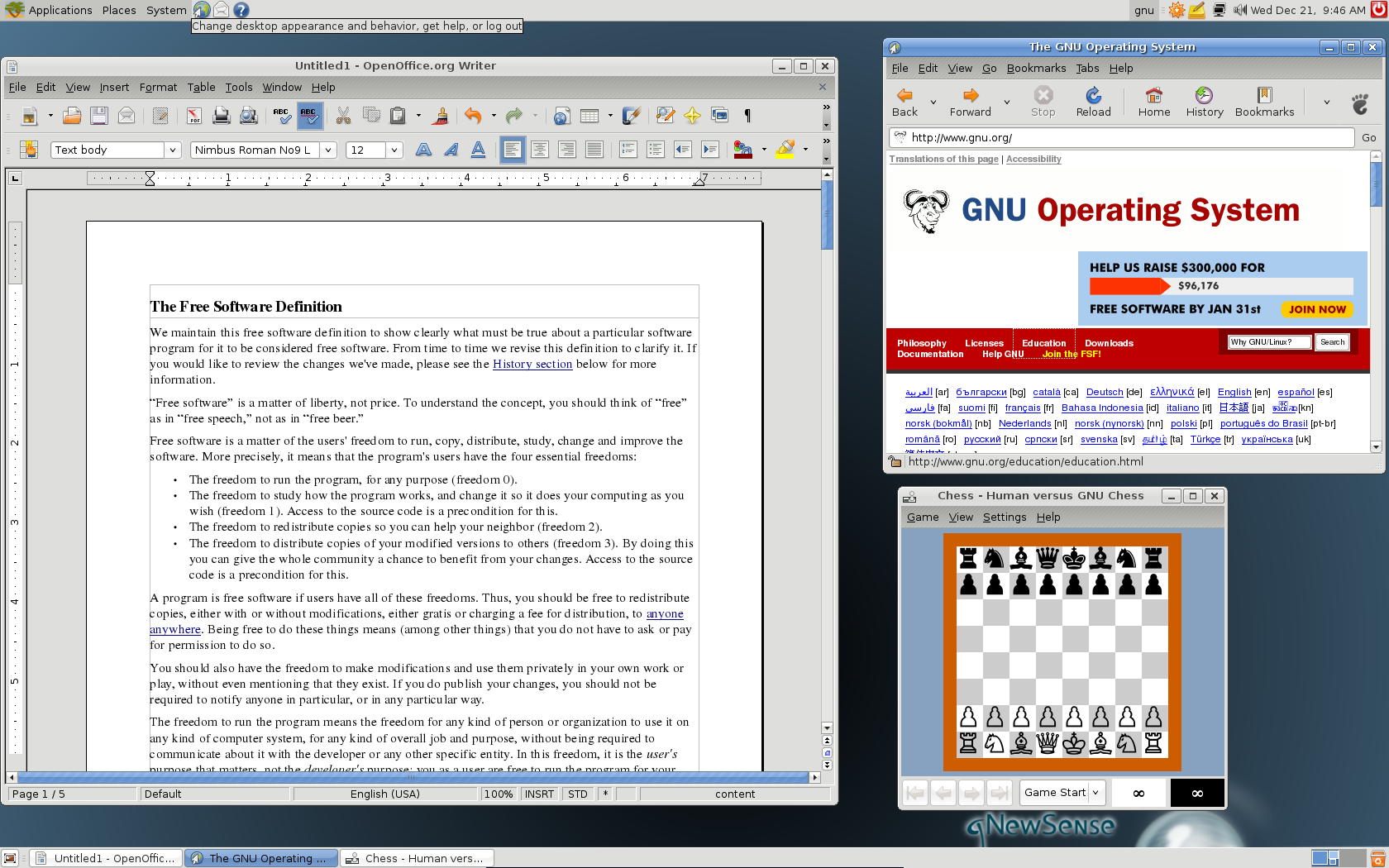The width and height of the screenshot is (1389, 868).
Task: Open Writer Table menu
Action: click(201, 87)
